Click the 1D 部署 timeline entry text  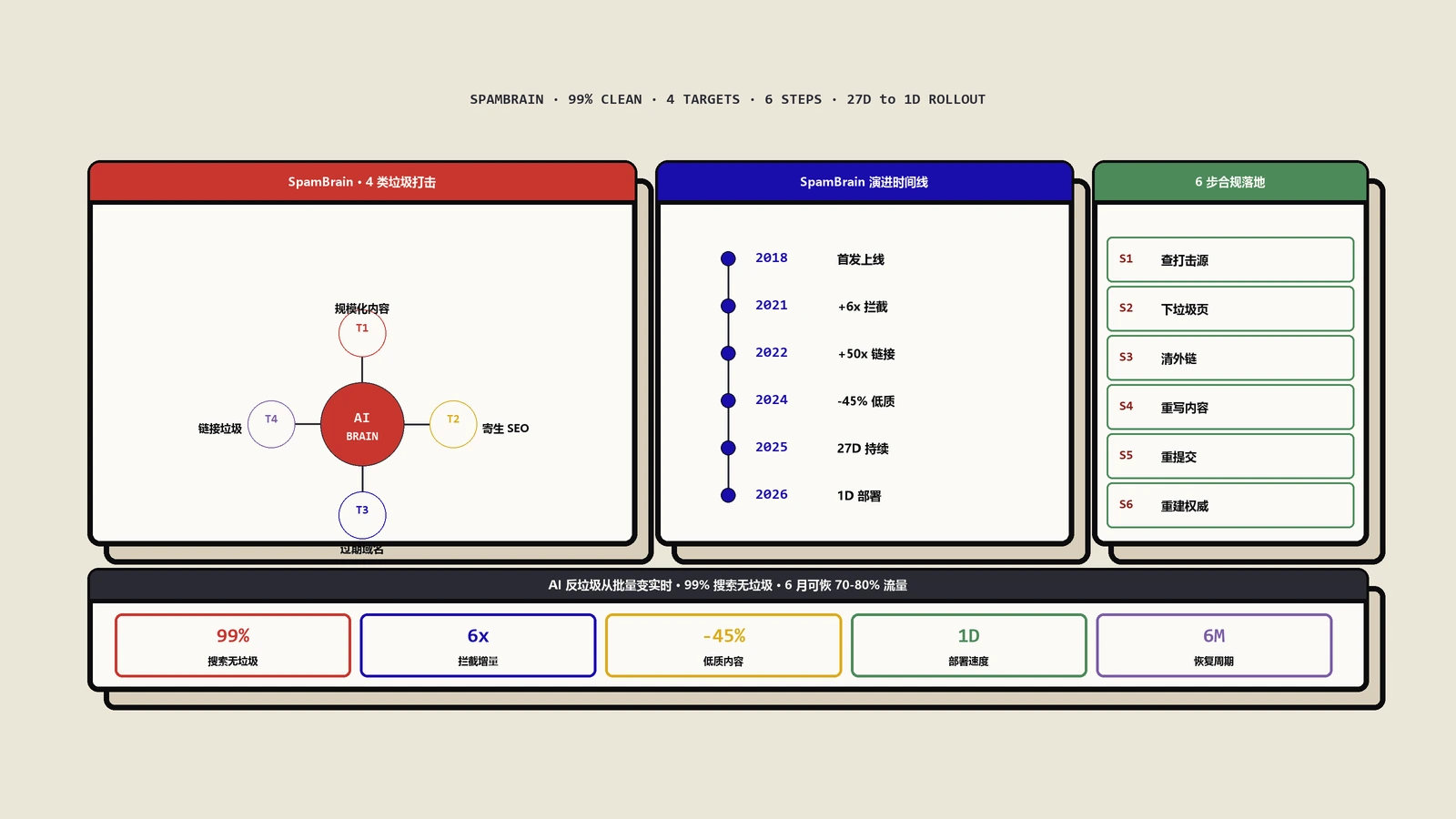tap(859, 496)
